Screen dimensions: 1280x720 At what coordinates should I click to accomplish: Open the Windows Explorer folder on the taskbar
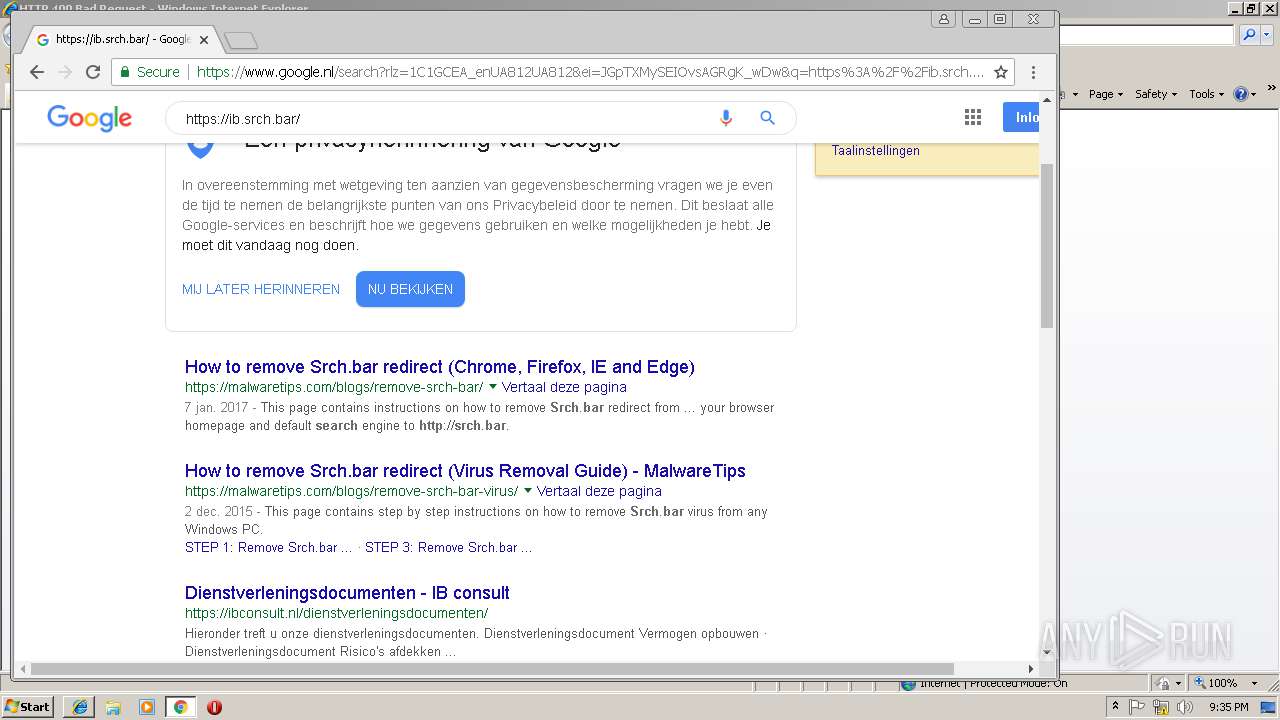tap(113, 707)
